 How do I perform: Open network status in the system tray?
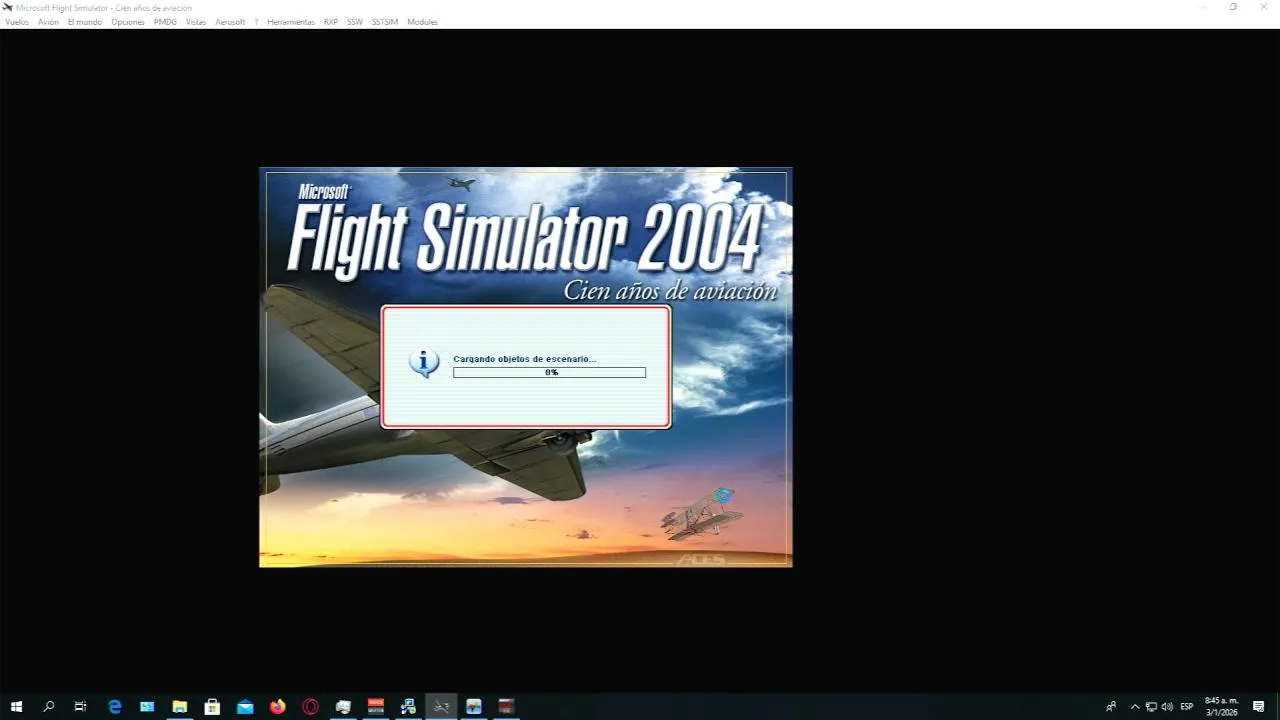pyautogui.click(x=1151, y=707)
